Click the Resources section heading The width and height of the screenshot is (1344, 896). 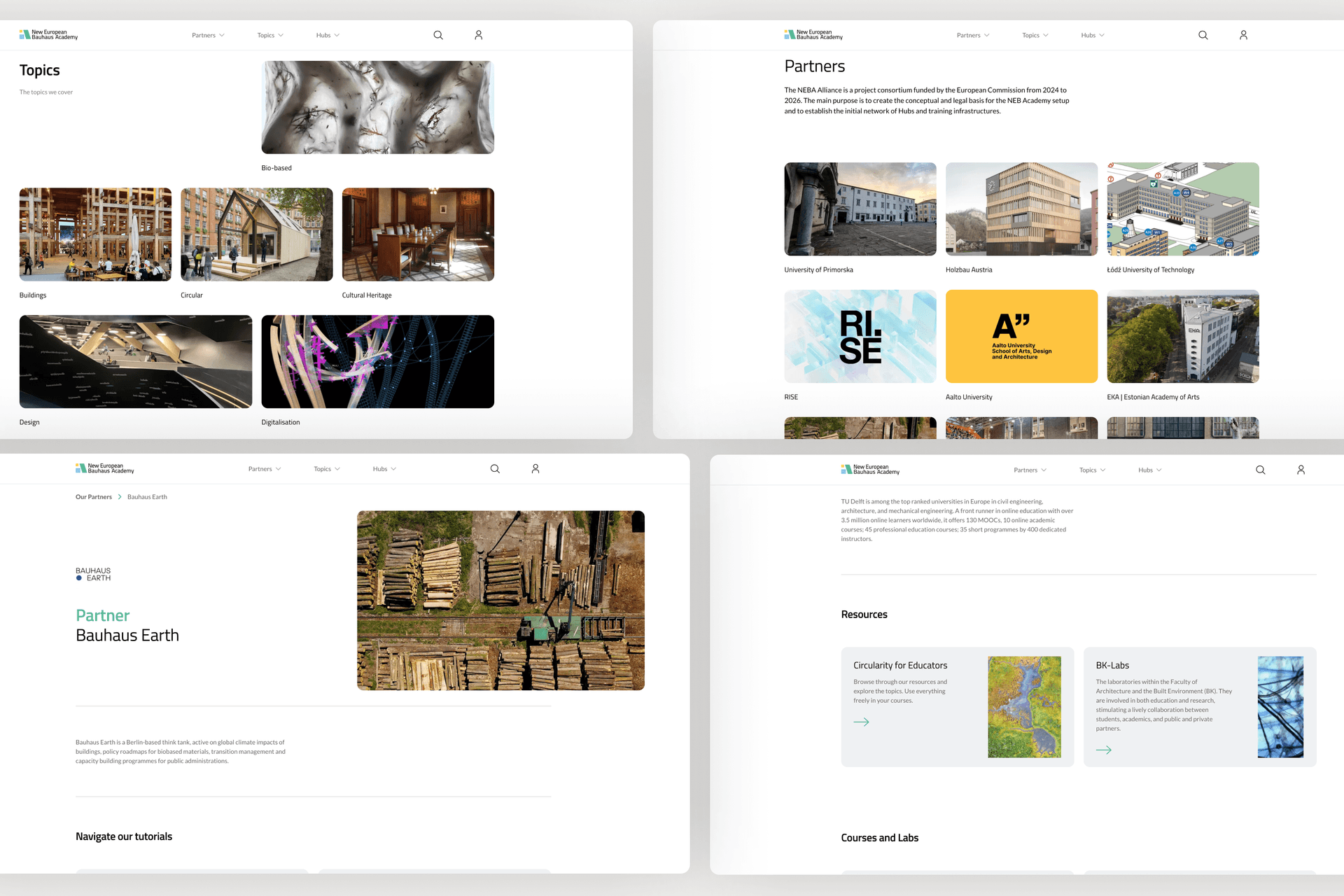[x=864, y=615]
